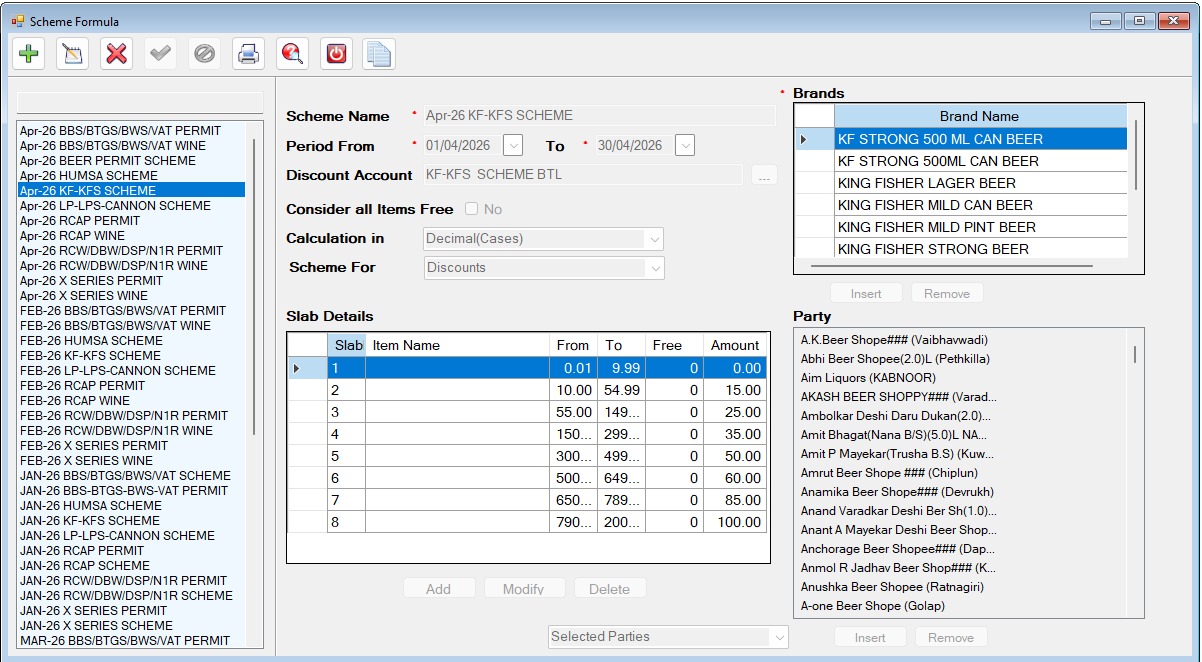This screenshot has width=1202, height=662.
Task: Select Amrut Beer Shope ### (Chiplun) party
Action: tap(889, 473)
